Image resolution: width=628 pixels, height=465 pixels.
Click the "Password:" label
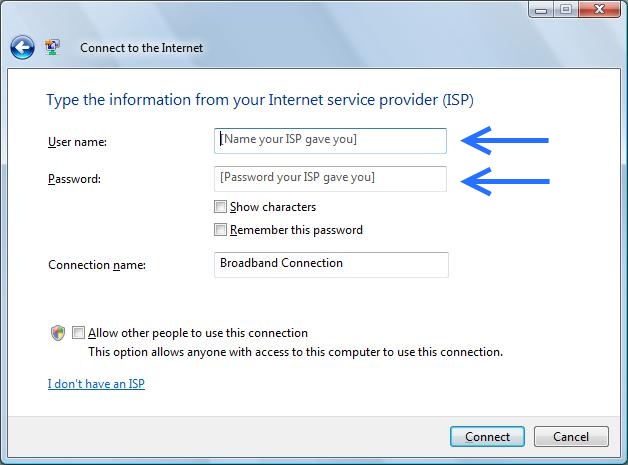(74, 180)
